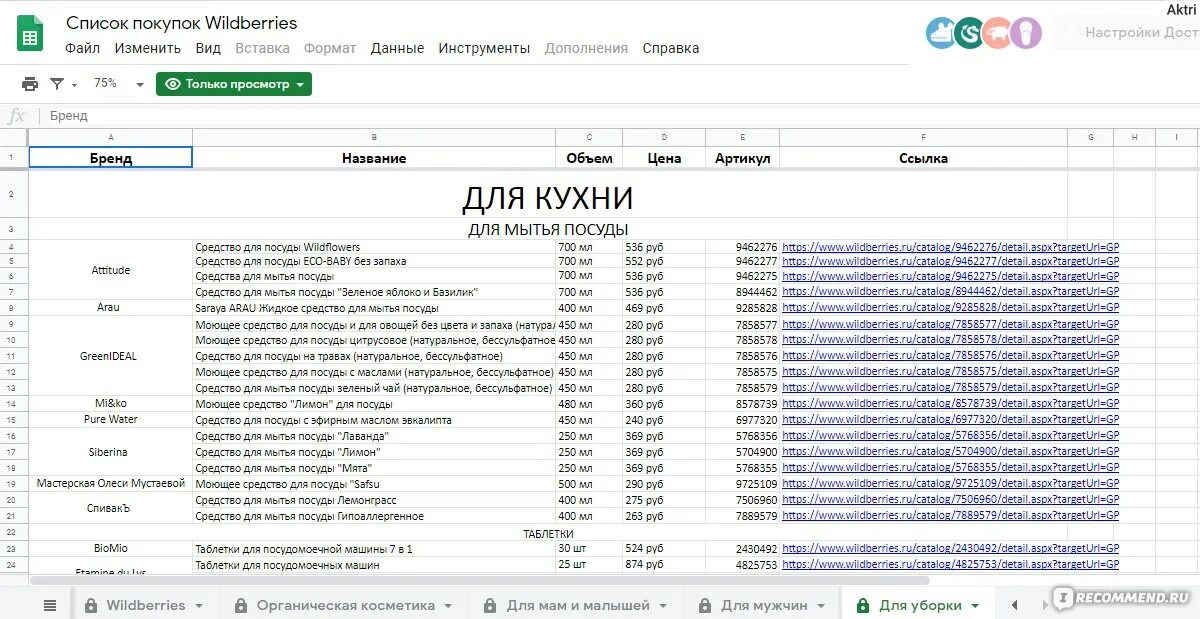Open the Данные menu
Image resolution: width=1200 pixels, height=619 pixels.
point(397,48)
